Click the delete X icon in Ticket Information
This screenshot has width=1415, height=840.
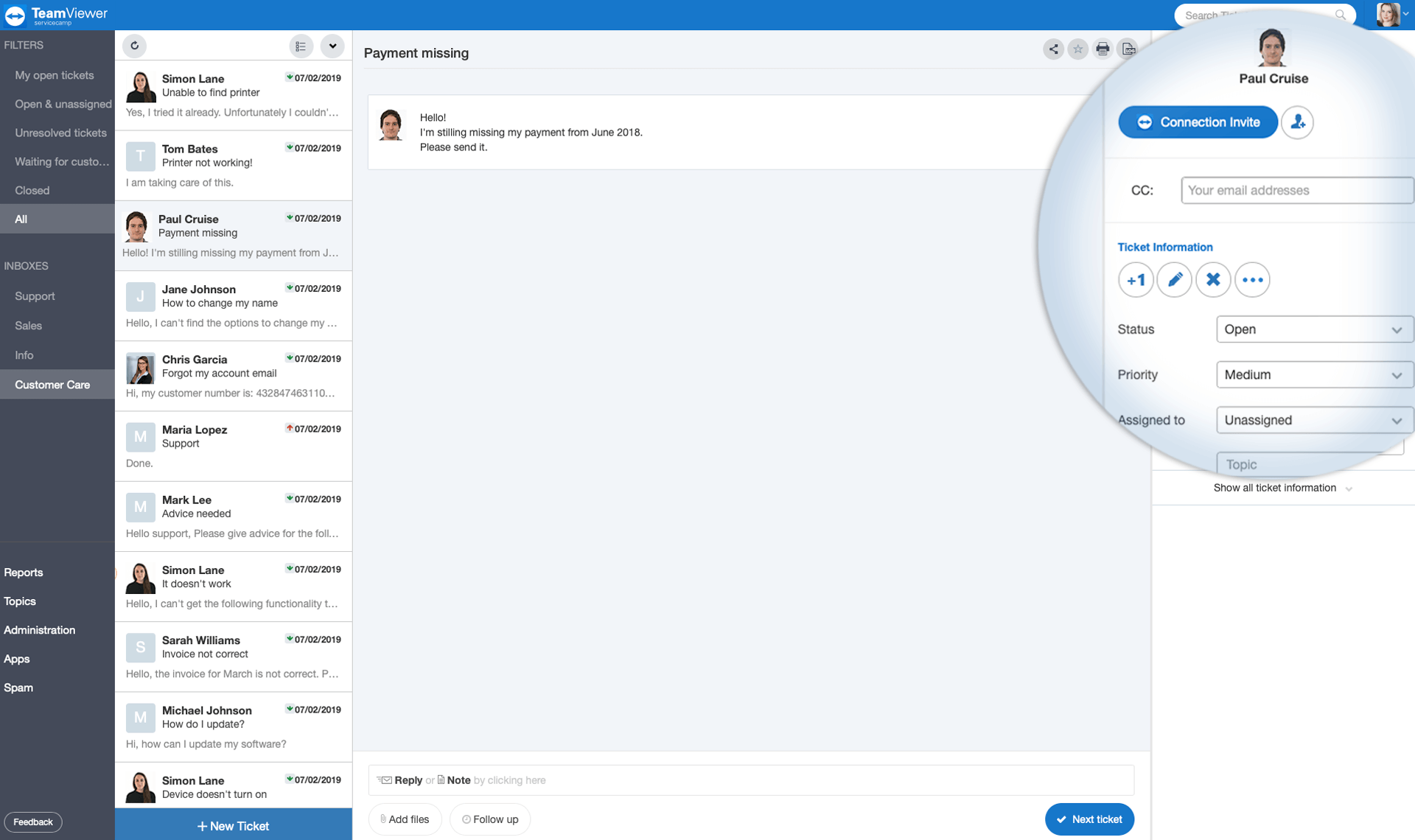point(1213,279)
